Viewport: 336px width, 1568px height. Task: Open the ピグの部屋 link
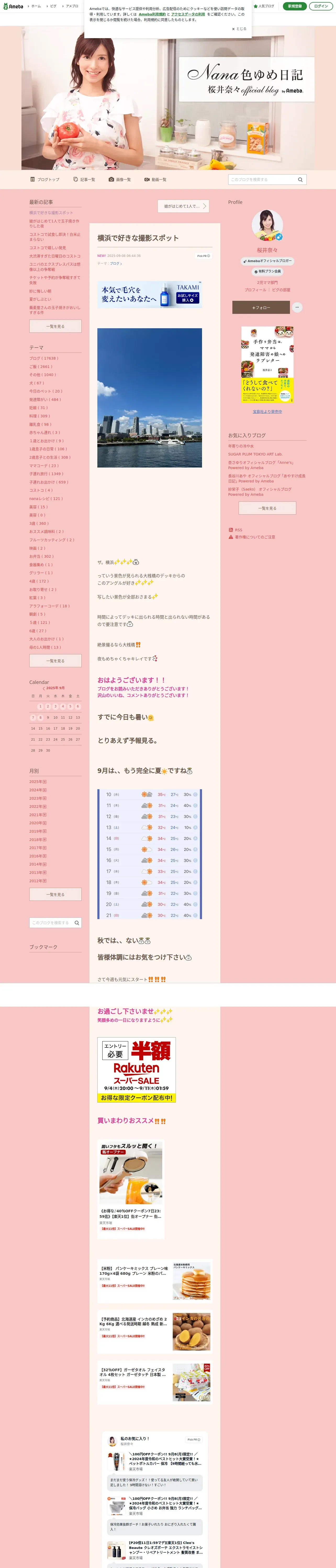pos(281,290)
